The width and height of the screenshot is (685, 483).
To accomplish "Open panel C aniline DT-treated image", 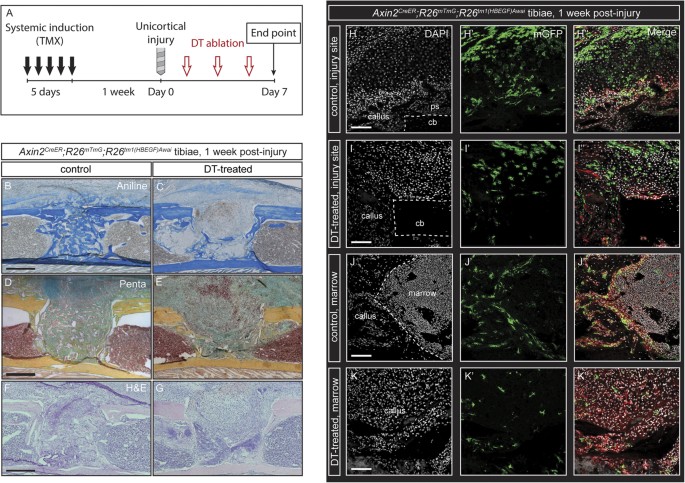I will 228,225.
